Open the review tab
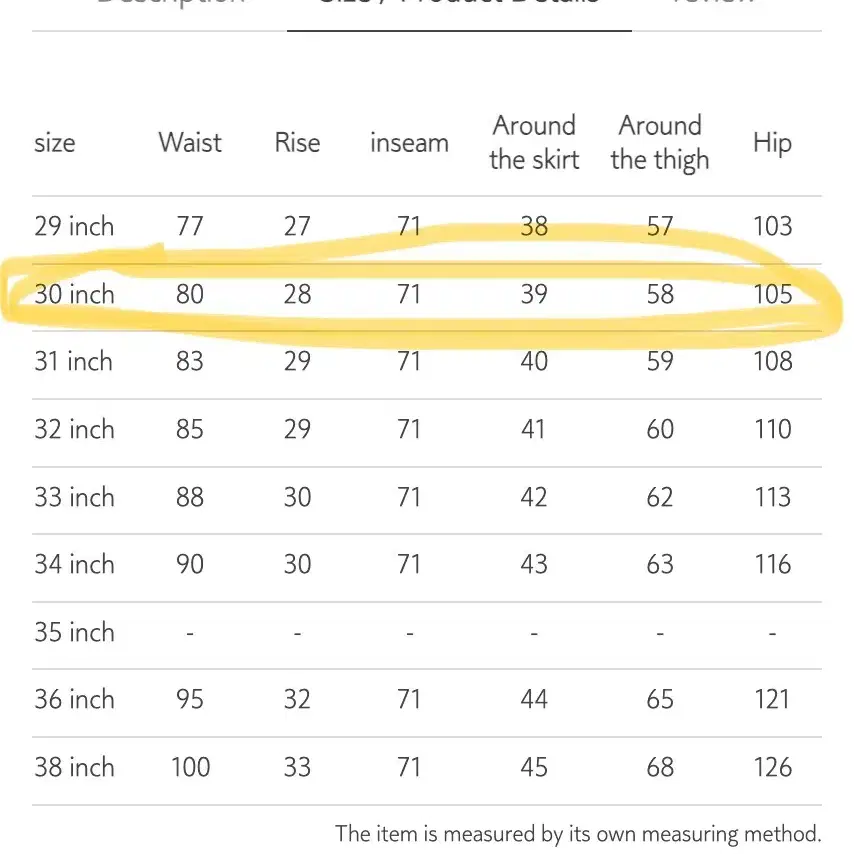 tap(715, 2)
